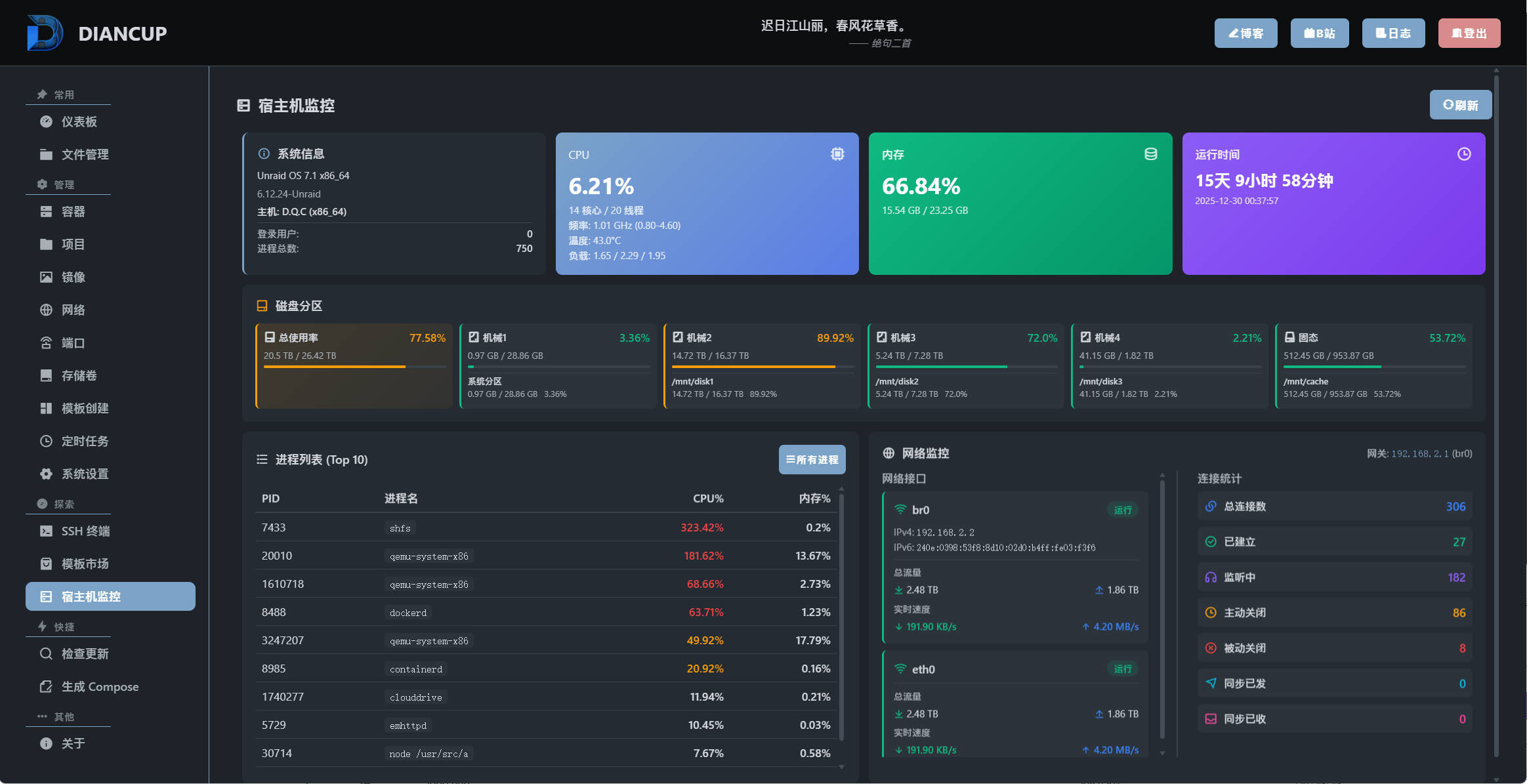1527x784 pixels.
Task: Click the process list scrollbar down arrow
Action: (x=841, y=766)
